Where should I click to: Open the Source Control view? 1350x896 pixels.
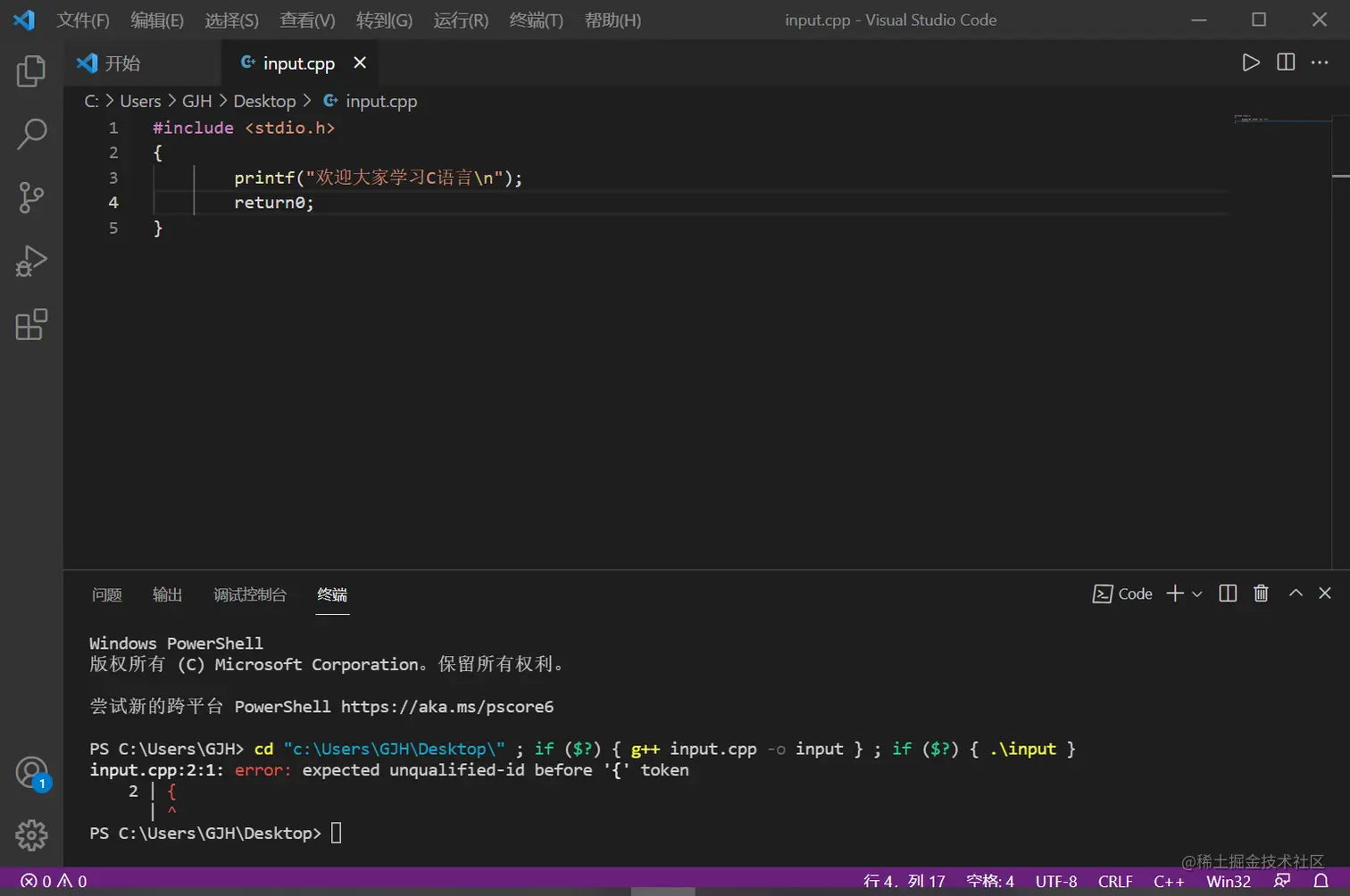31,197
